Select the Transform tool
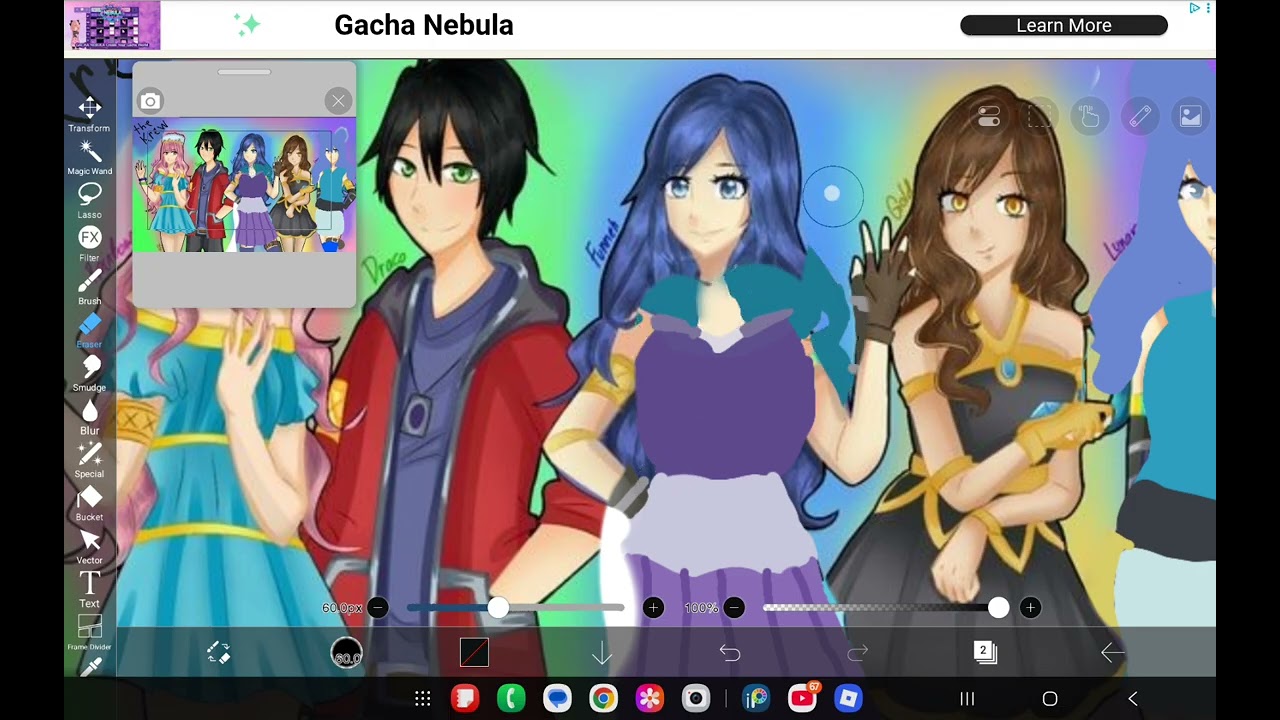The image size is (1280, 720). (x=89, y=114)
